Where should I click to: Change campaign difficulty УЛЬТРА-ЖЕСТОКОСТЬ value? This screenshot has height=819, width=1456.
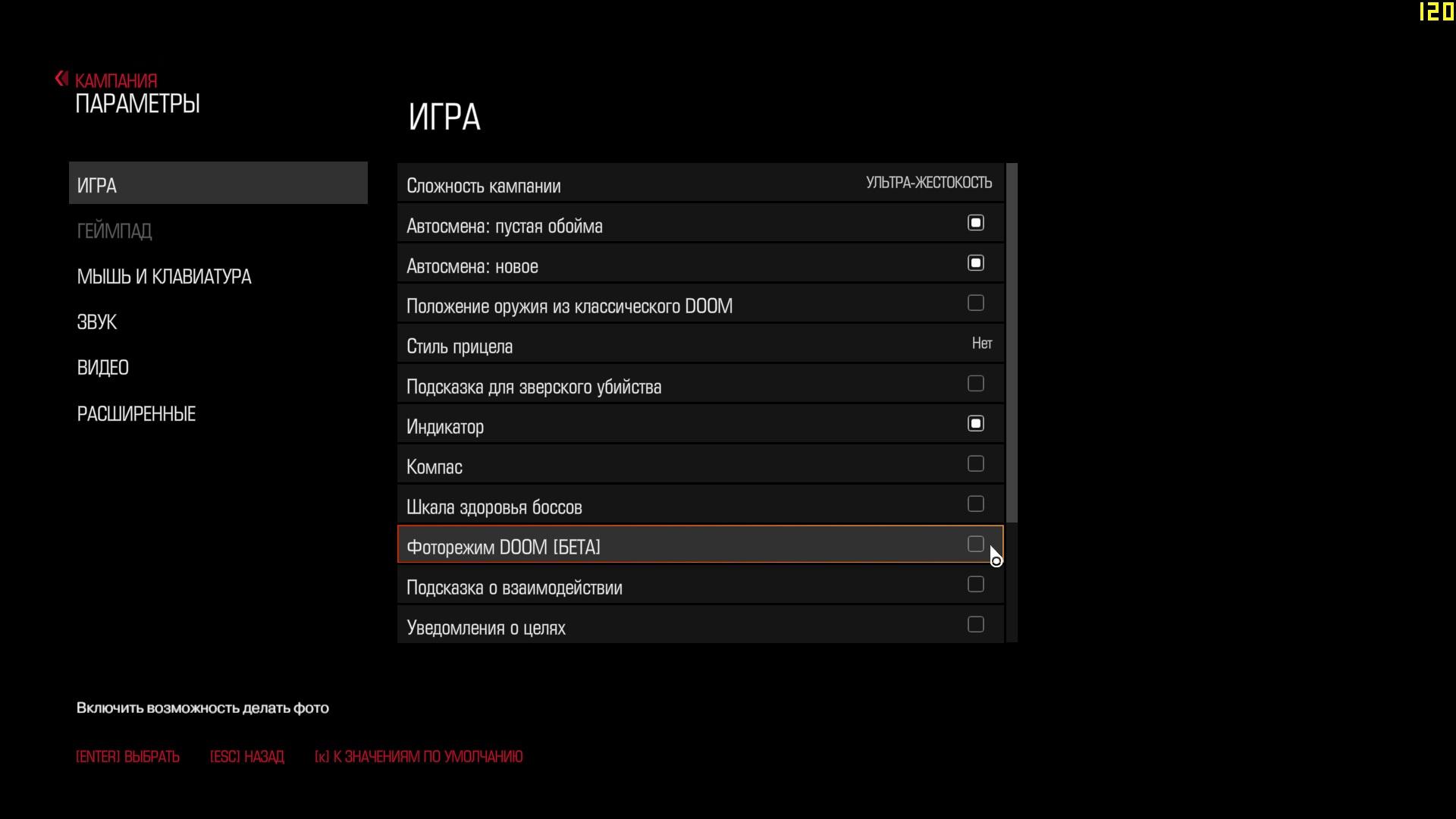pos(929,183)
